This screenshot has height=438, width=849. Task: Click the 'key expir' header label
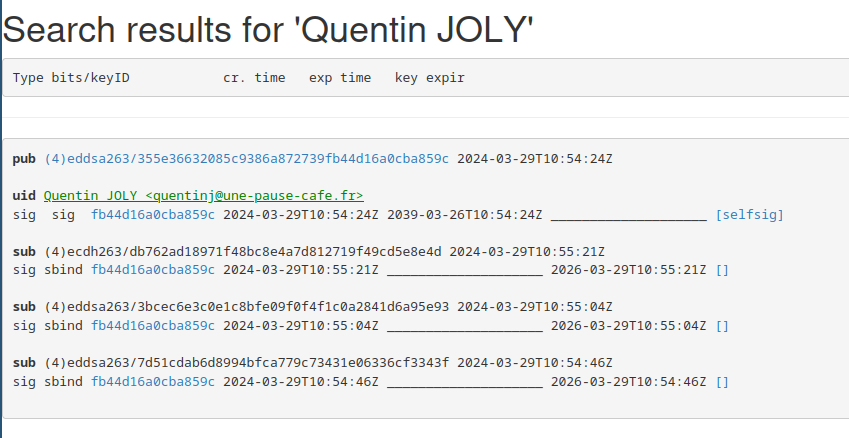tap(430, 78)
